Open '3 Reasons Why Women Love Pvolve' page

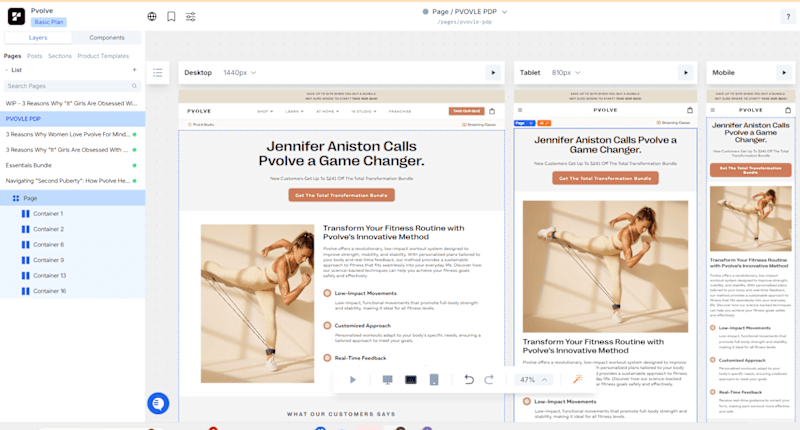72,135
